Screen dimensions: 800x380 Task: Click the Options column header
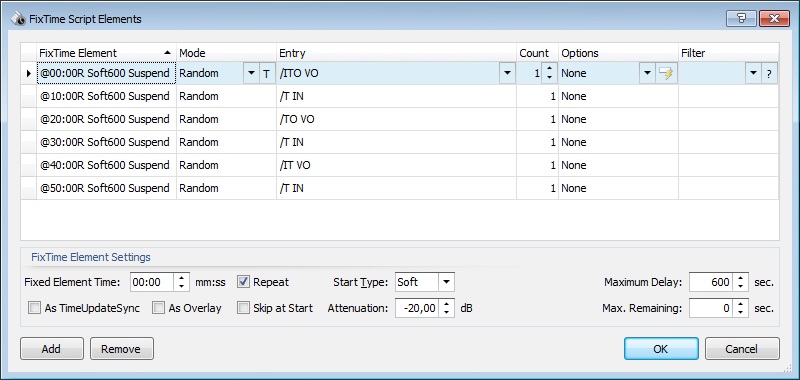coord(618,53)
